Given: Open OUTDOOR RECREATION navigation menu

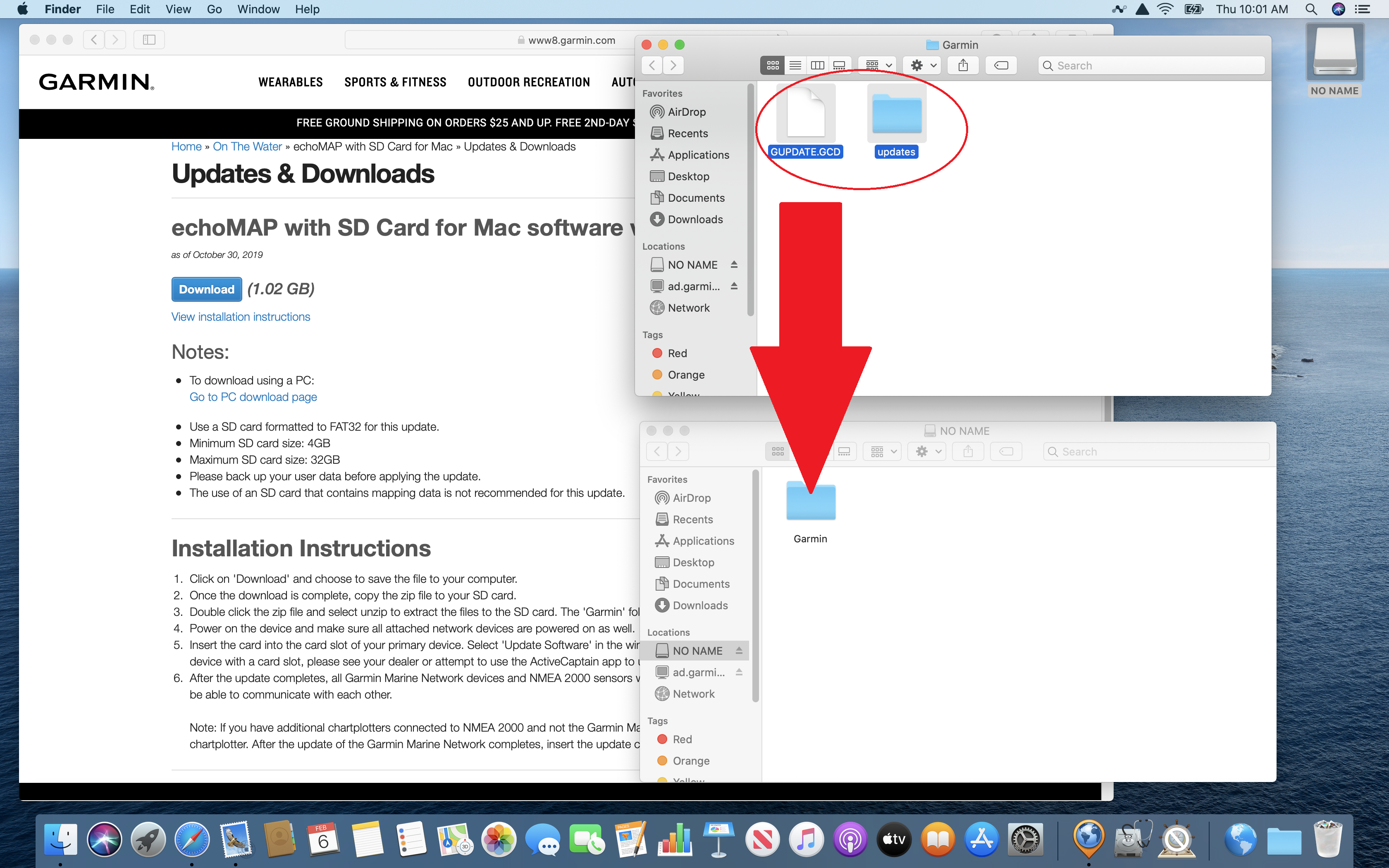Looking at the screenshot, I should 529,82.
